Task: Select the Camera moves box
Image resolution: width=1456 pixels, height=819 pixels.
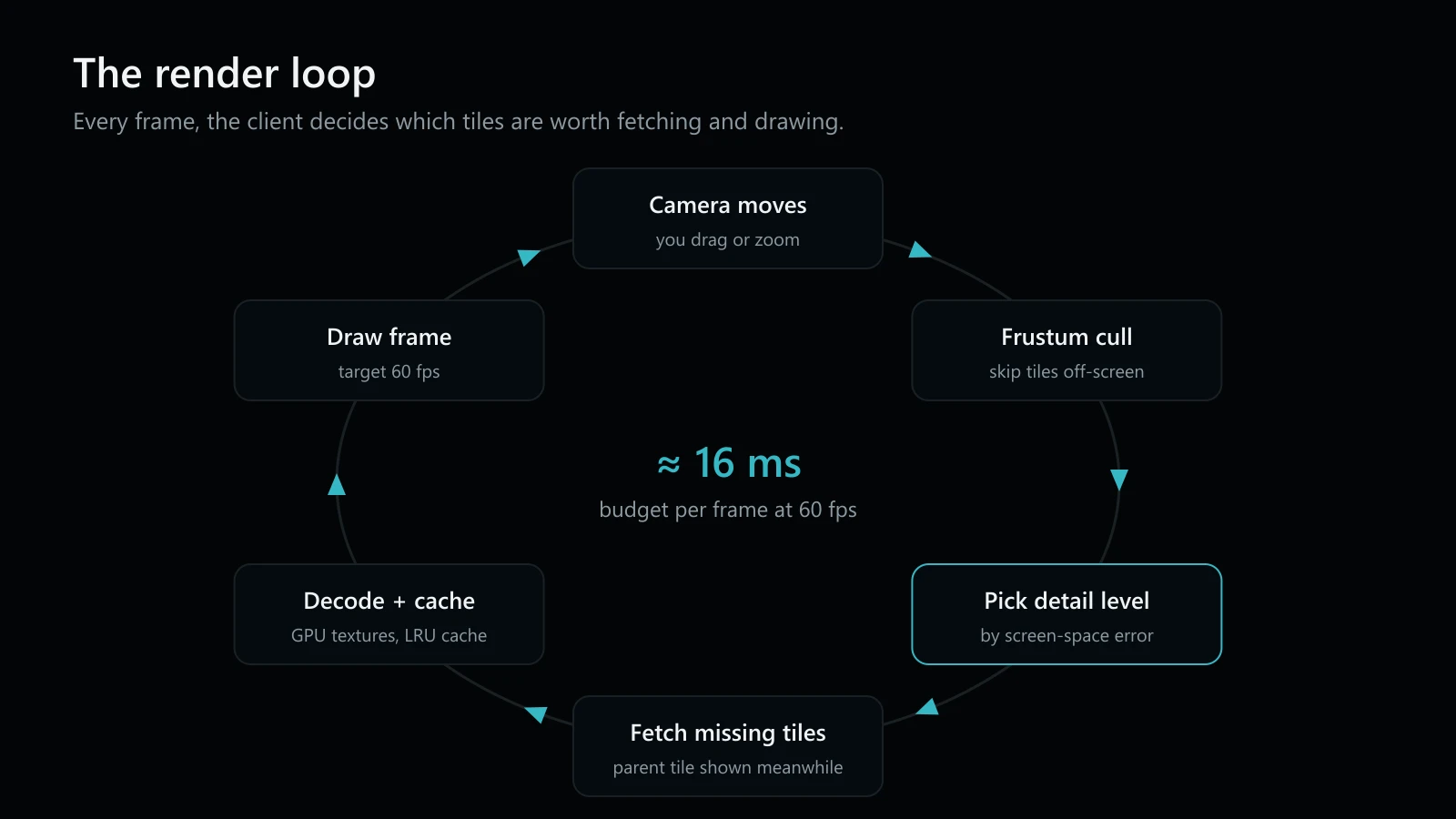Action: coord(728,218)
